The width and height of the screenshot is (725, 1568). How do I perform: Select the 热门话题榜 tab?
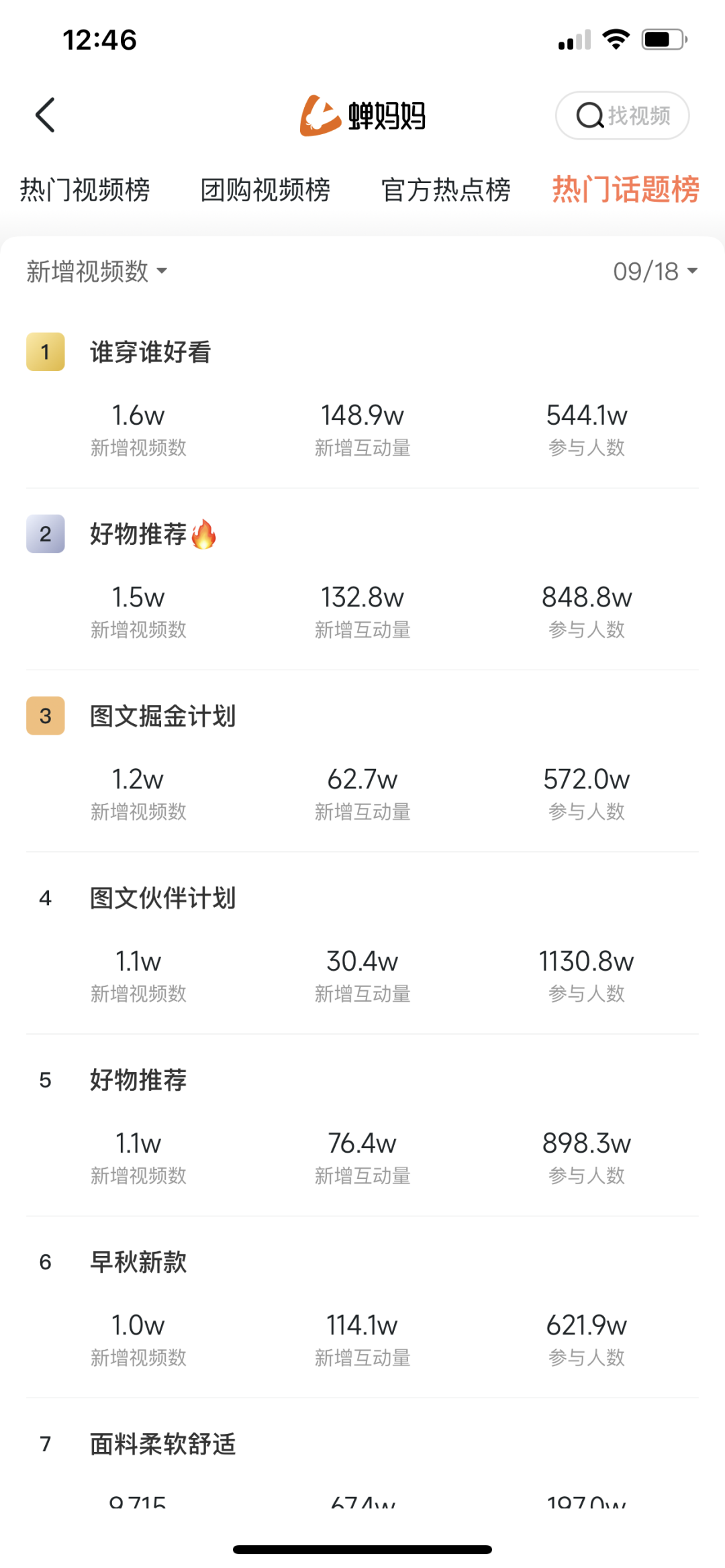(626, 189)
